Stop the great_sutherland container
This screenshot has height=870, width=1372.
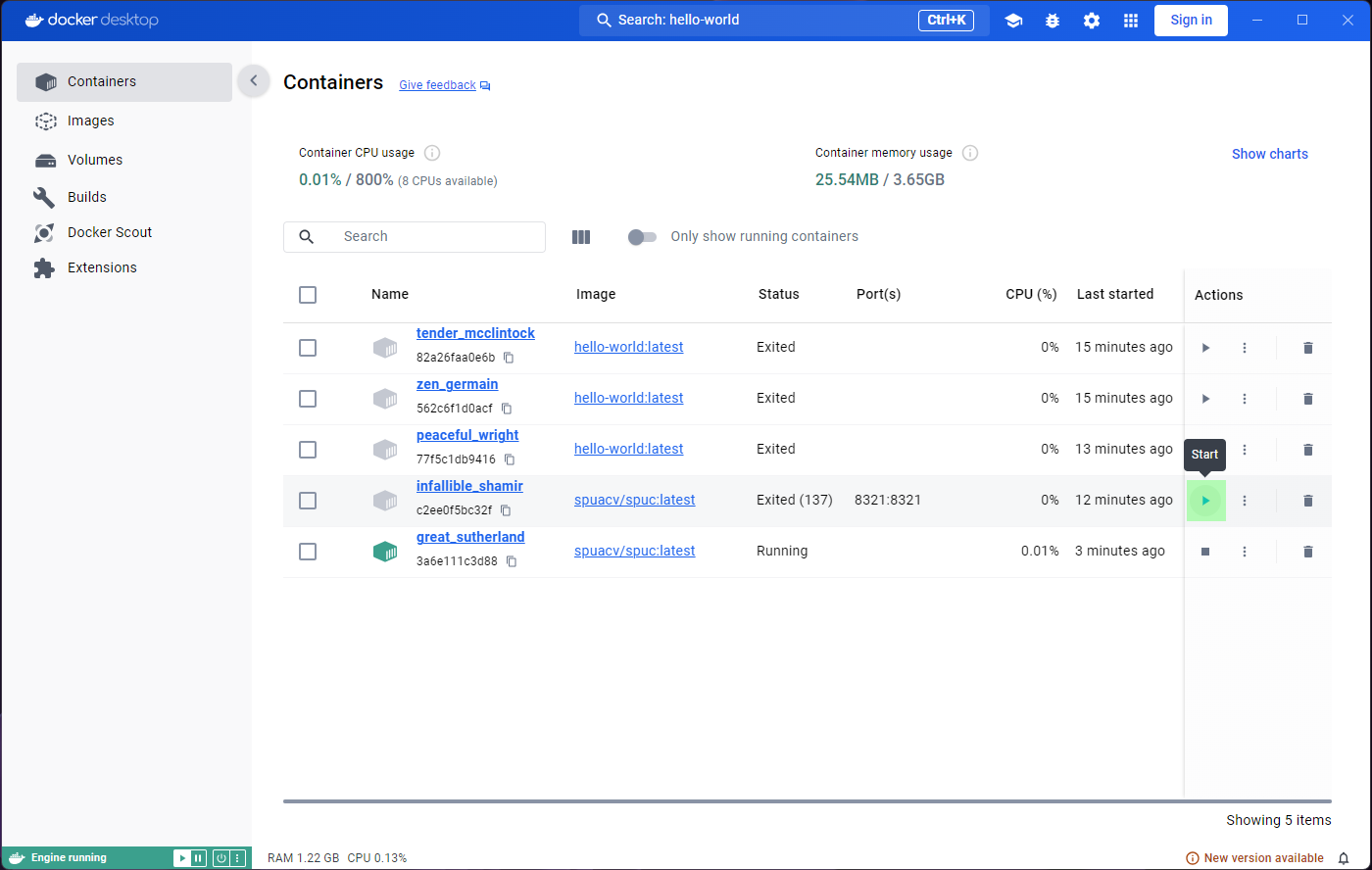1205,552
